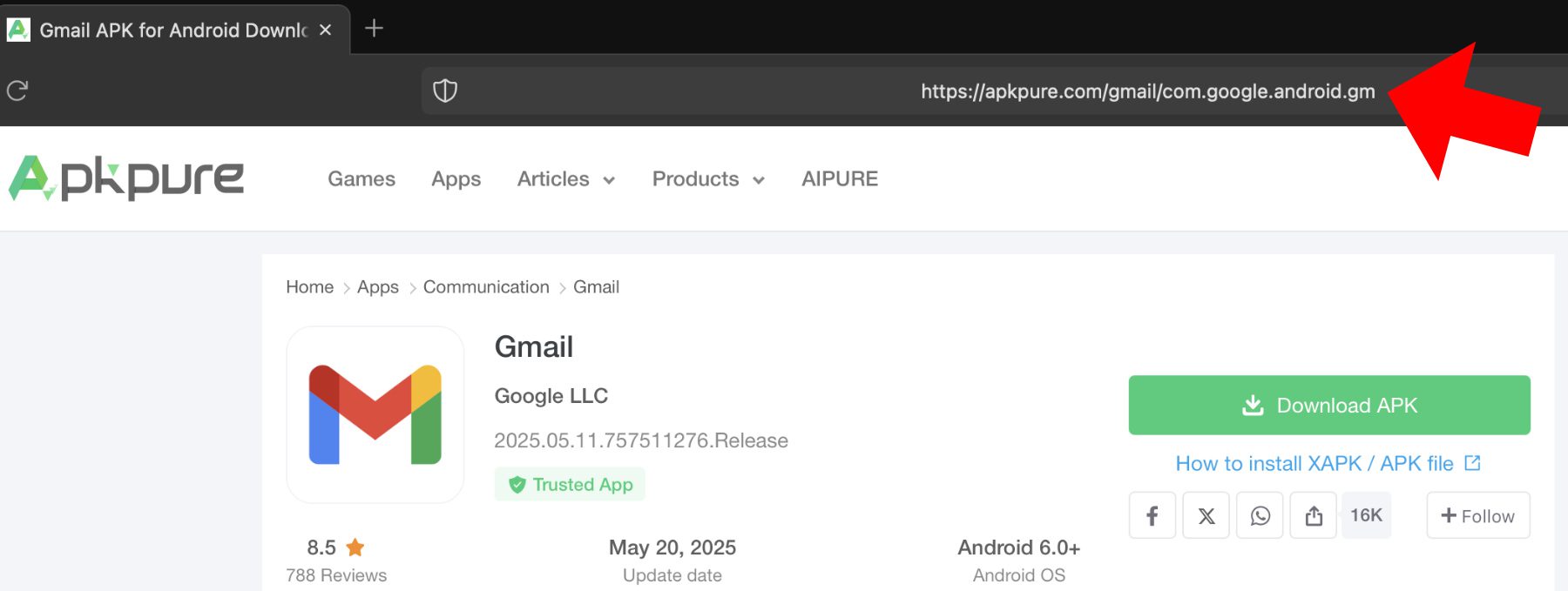The image size is (1568, 591).
Task: Click the Facebook share icon
Action: point(1152,515)
